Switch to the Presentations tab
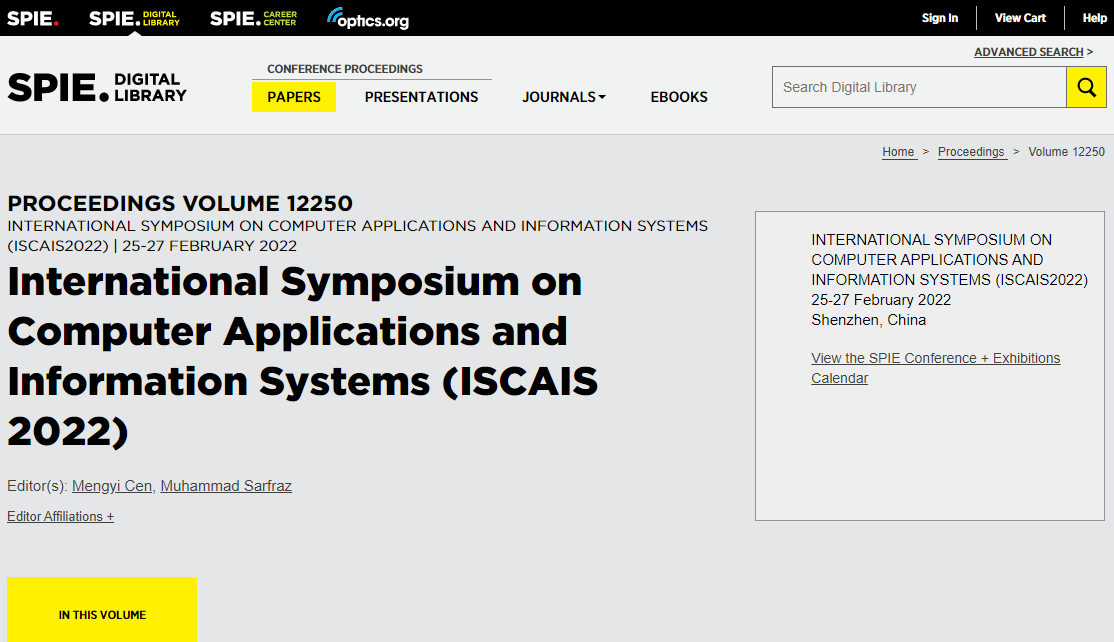This screenshot has width=1114, height=642. 421,97
